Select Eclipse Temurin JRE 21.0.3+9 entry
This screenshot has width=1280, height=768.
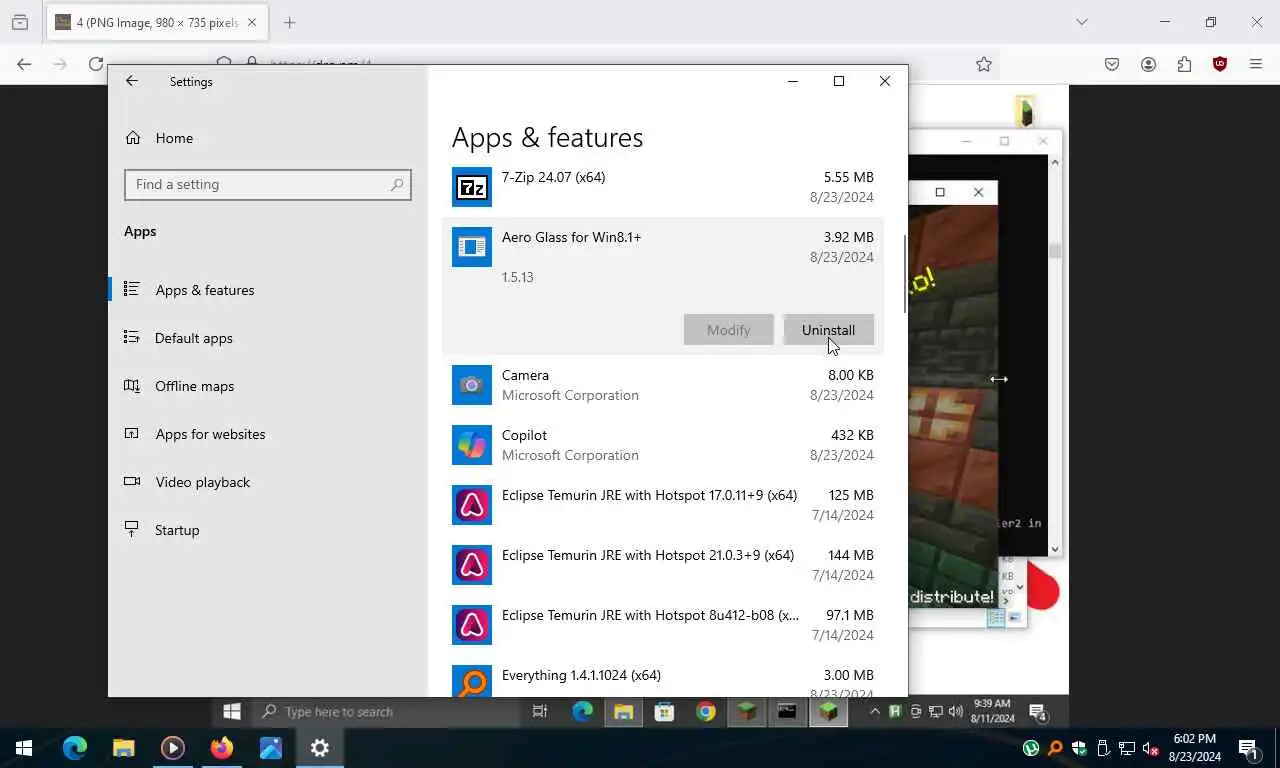[x=663, y=565]
